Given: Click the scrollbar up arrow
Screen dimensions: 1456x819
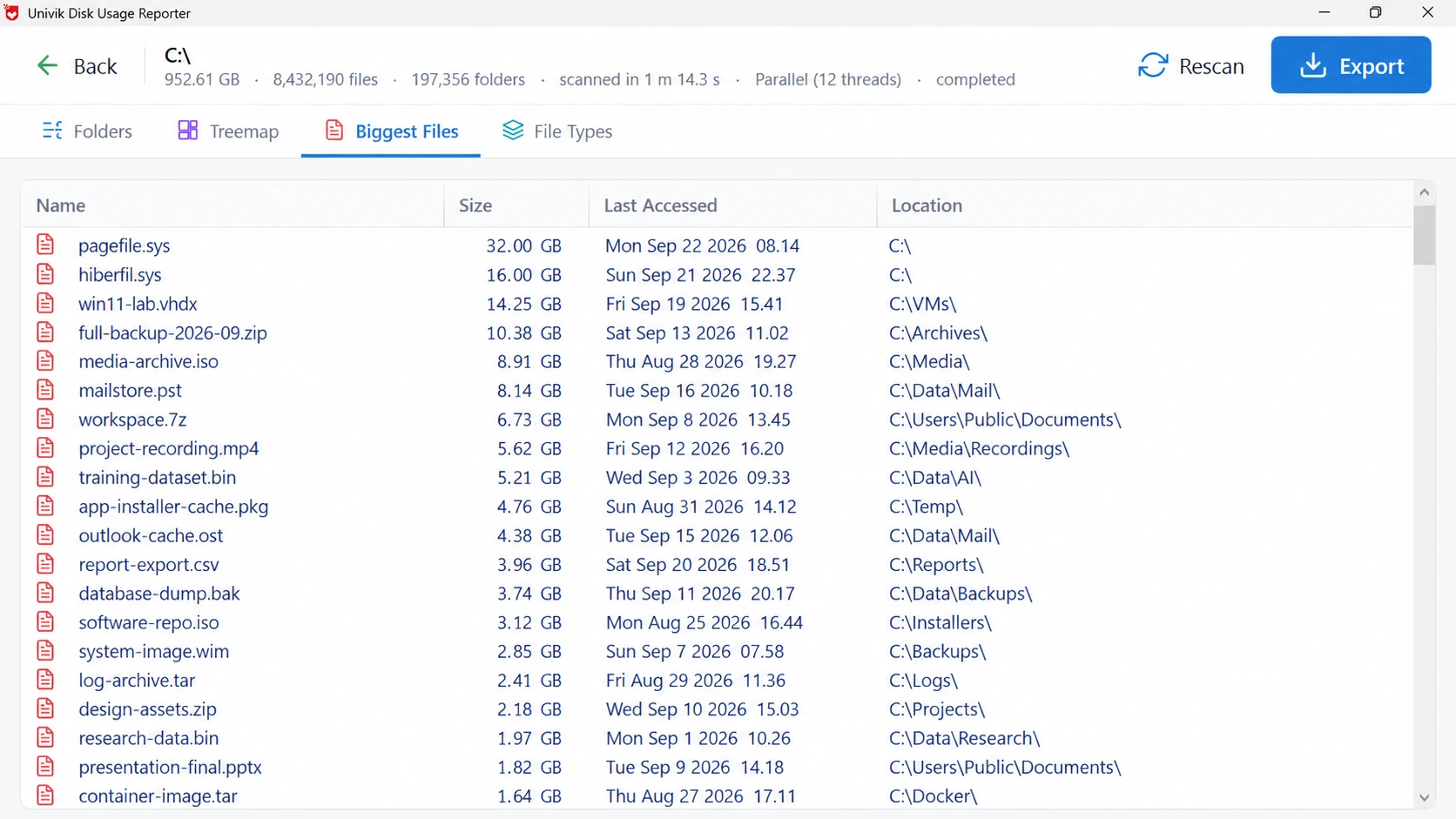Looking at the screenshot, I should click(1424, 191).
